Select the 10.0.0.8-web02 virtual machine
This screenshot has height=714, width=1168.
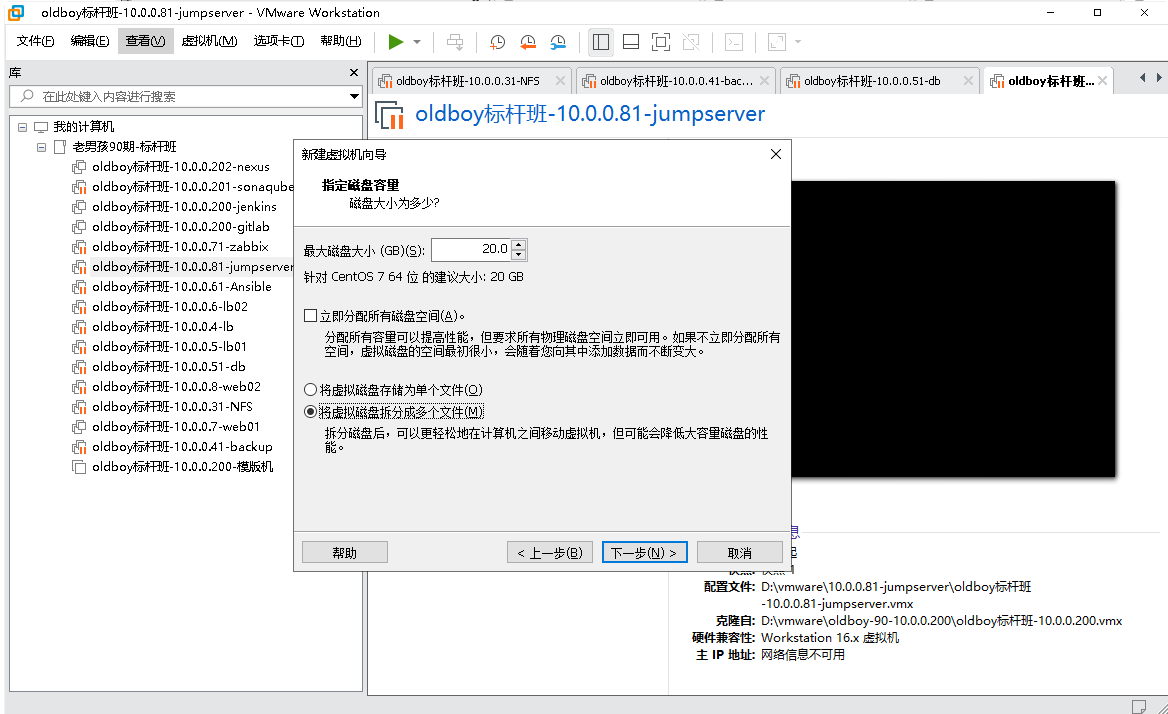(x=177, y=387)
